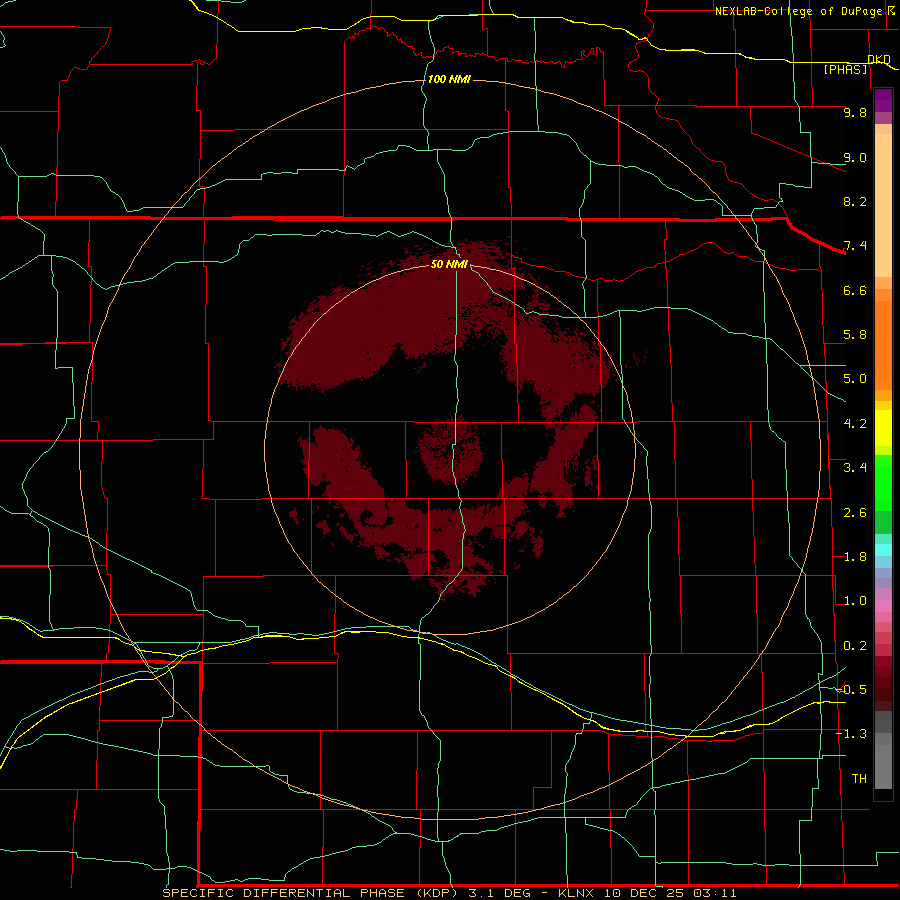This screenshot has width=900, height=900.
Task: Click the "50 NMI" range ring label
Action: (x=449, y=264)
